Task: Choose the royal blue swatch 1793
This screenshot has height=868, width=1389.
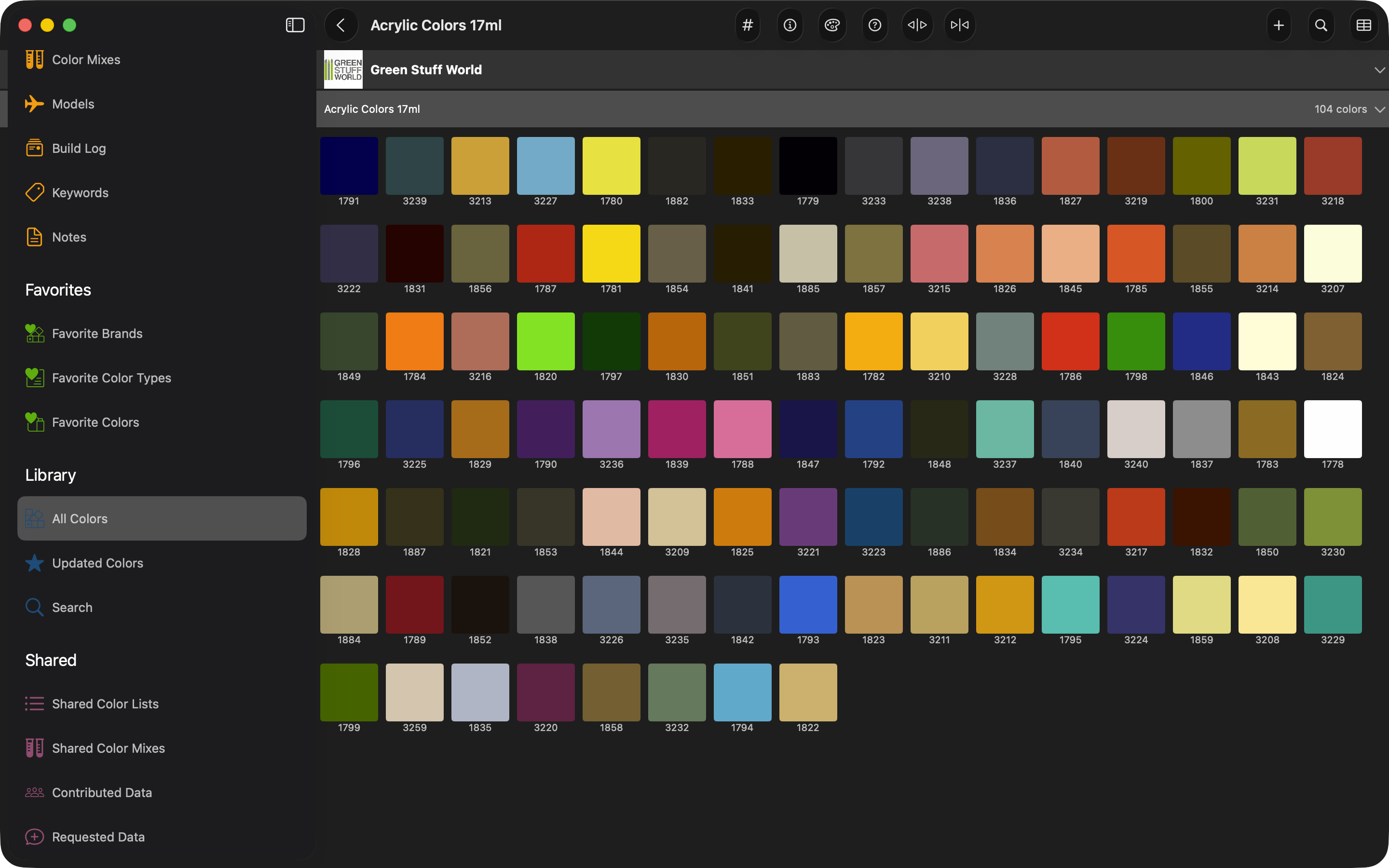Action: tap(808, 605)
